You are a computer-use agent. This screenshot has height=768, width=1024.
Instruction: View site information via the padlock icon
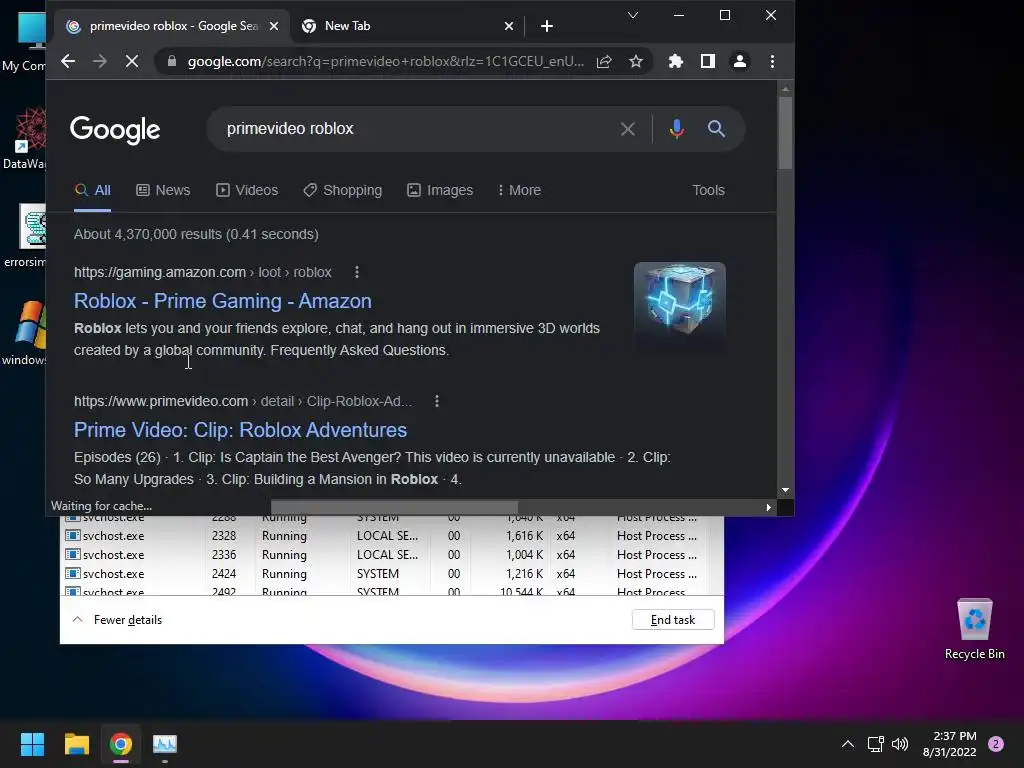[172, 61]
